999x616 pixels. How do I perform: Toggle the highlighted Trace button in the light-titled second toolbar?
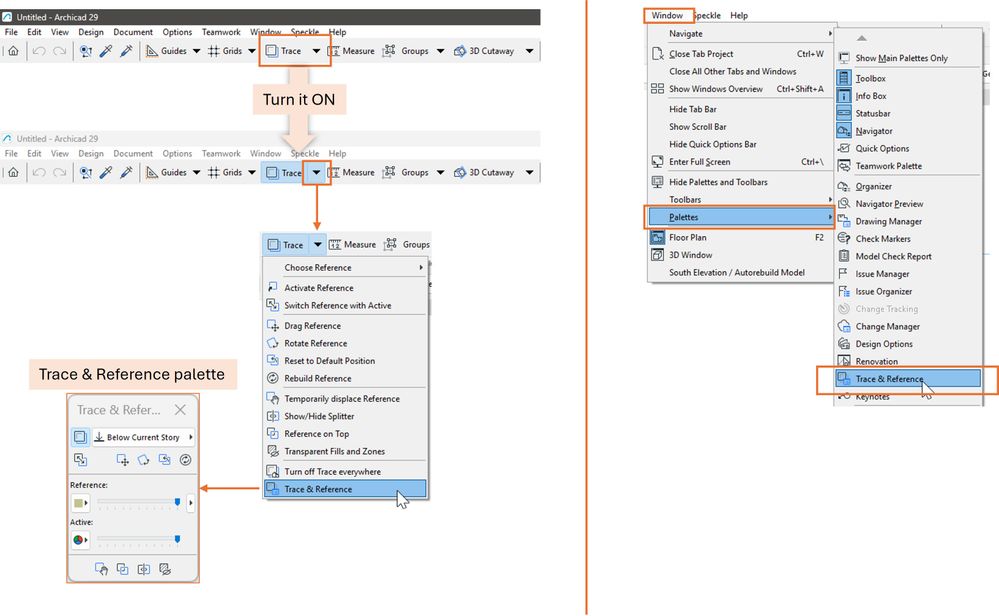(284, 173)
